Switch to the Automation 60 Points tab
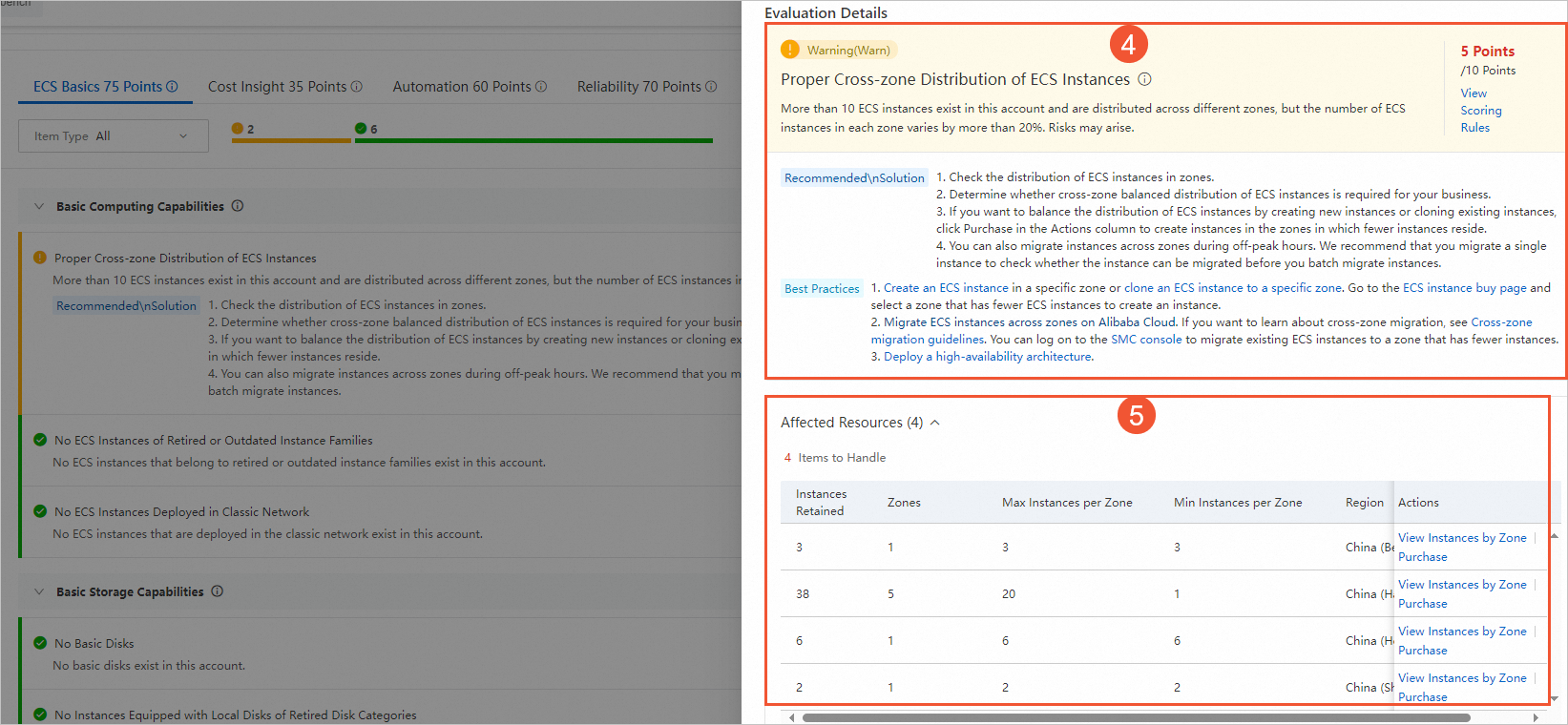Viewport: 1568px width, 725px height. click(x=470, y=86)
